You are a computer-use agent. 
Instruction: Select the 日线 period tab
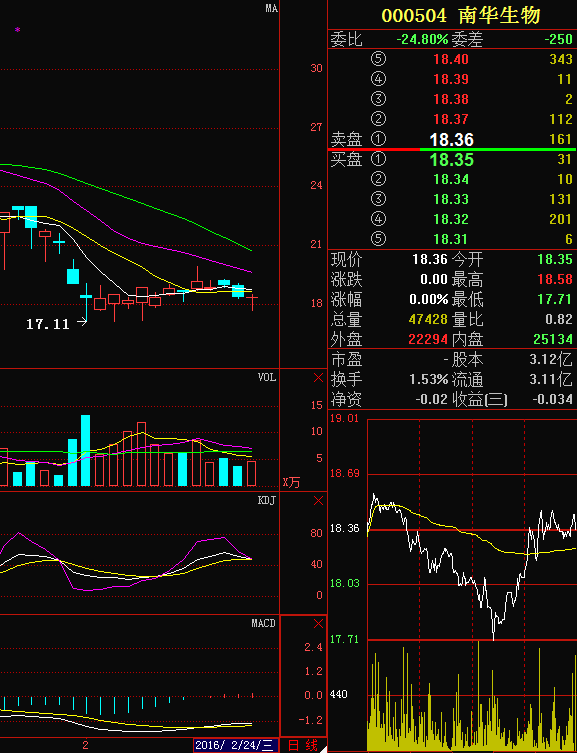click(303, 745)
